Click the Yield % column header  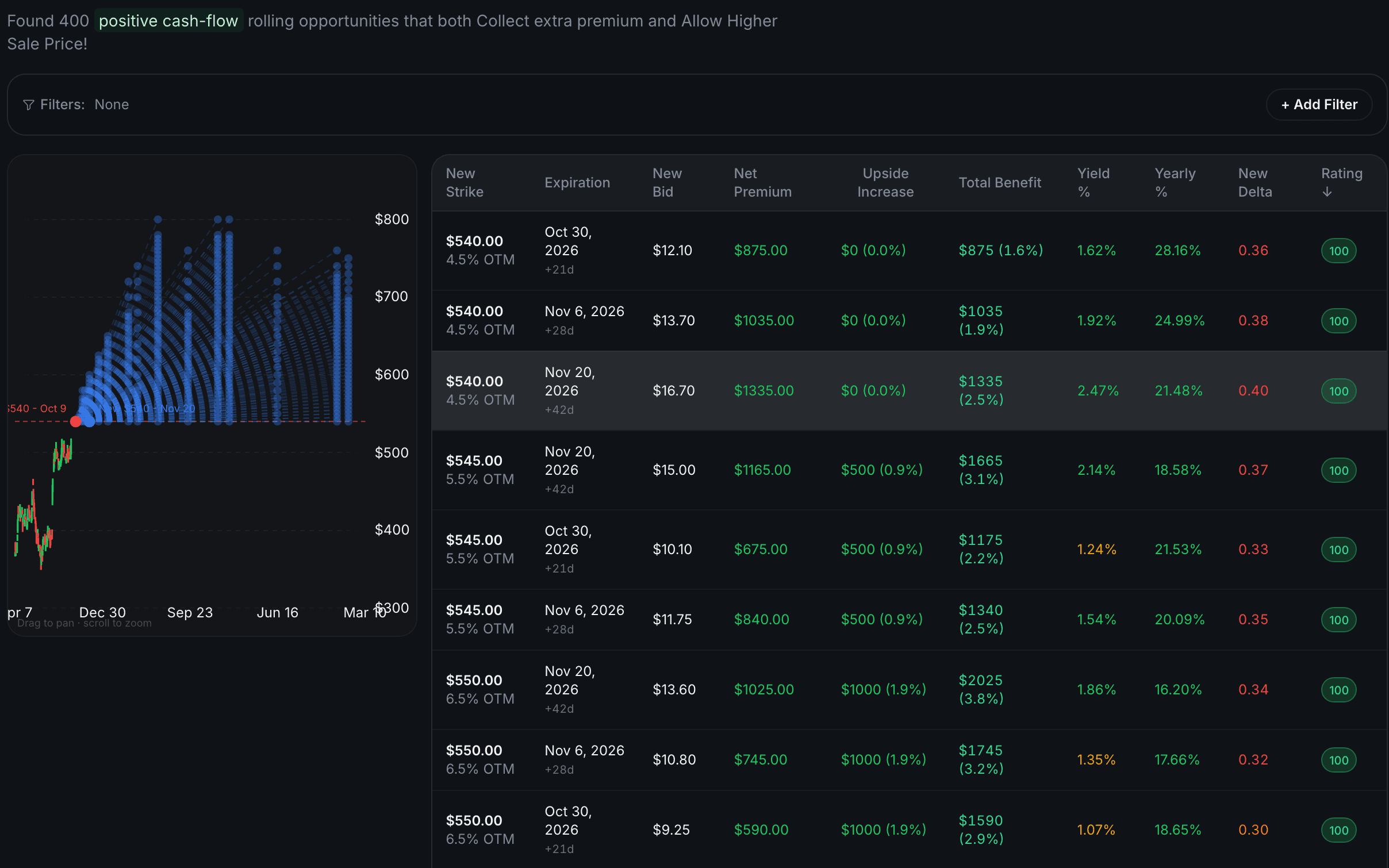(1093, 182)
